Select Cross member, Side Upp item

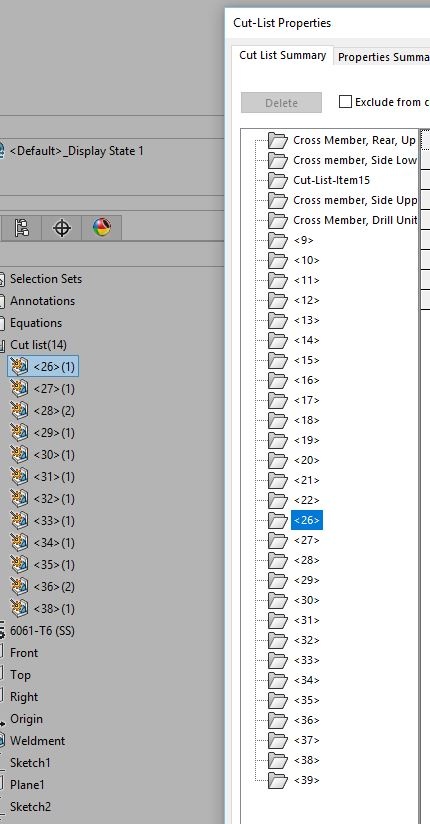coord(355,200)
